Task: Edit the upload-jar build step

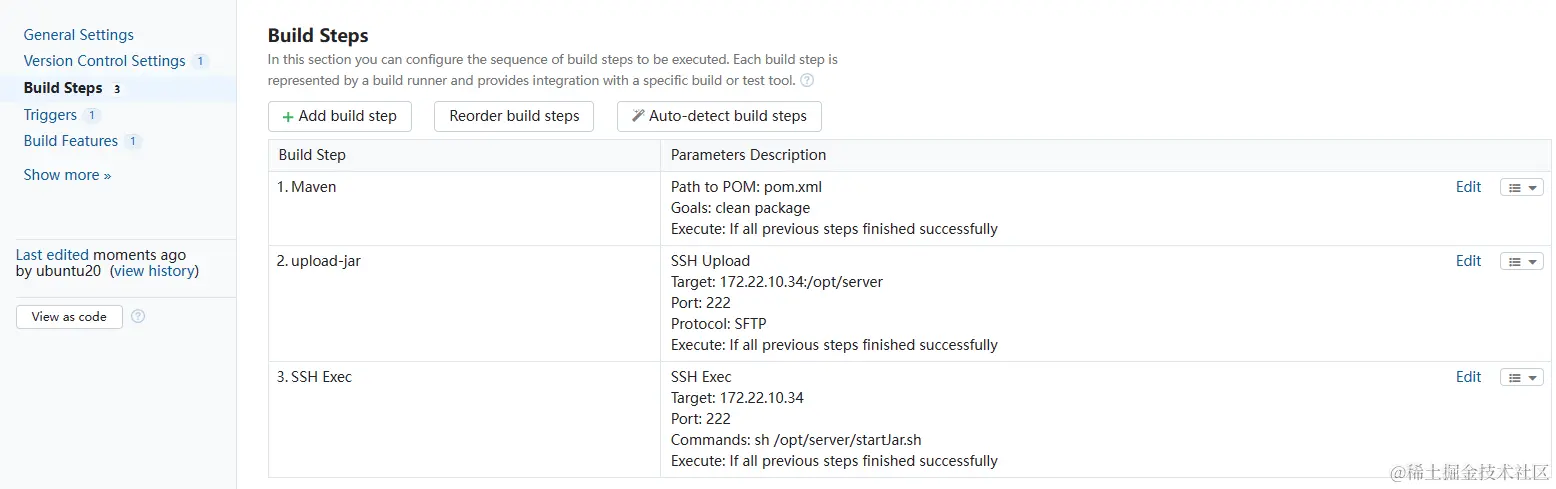Action: click(x=1468, y=261)
